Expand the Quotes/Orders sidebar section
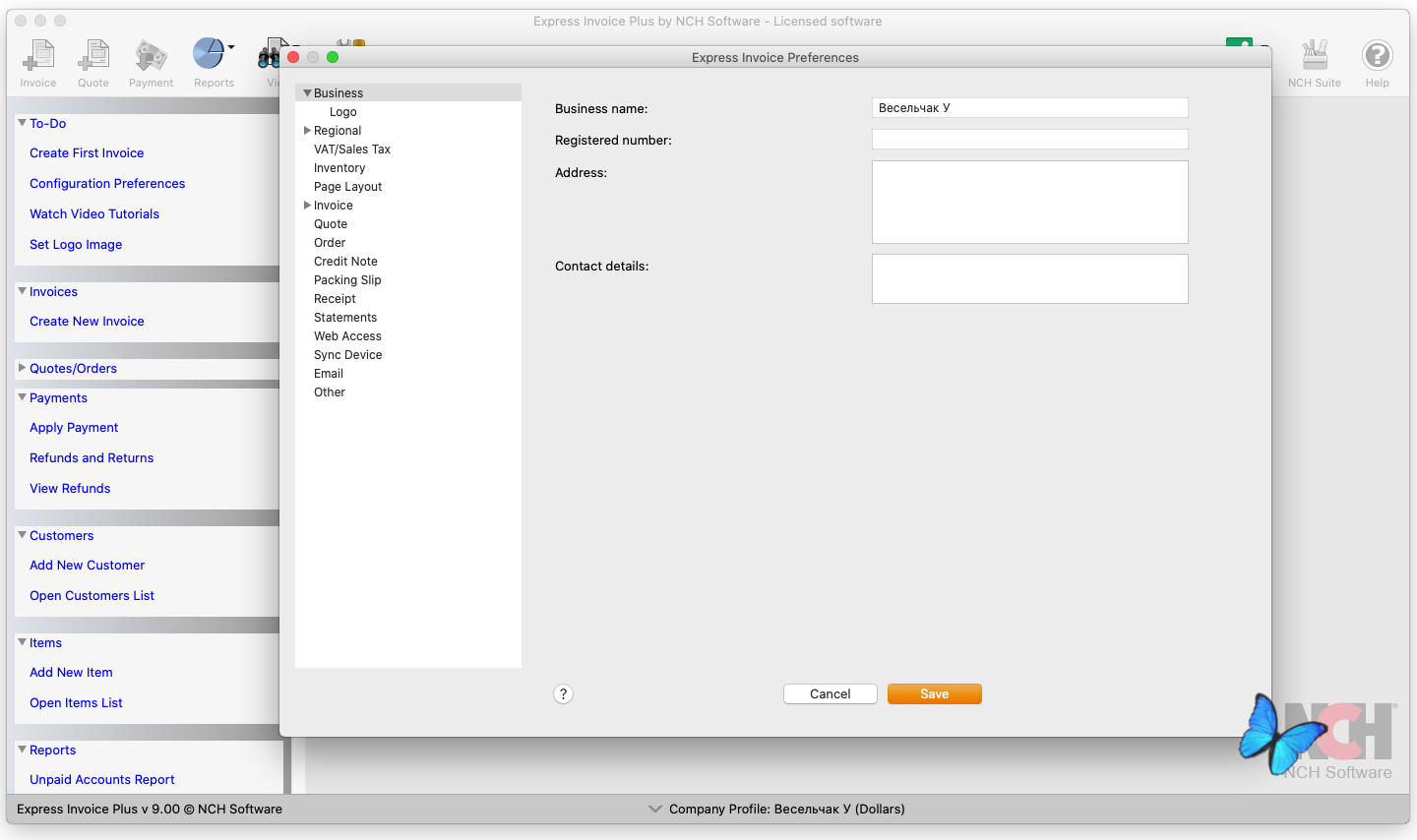 [22, 368]
